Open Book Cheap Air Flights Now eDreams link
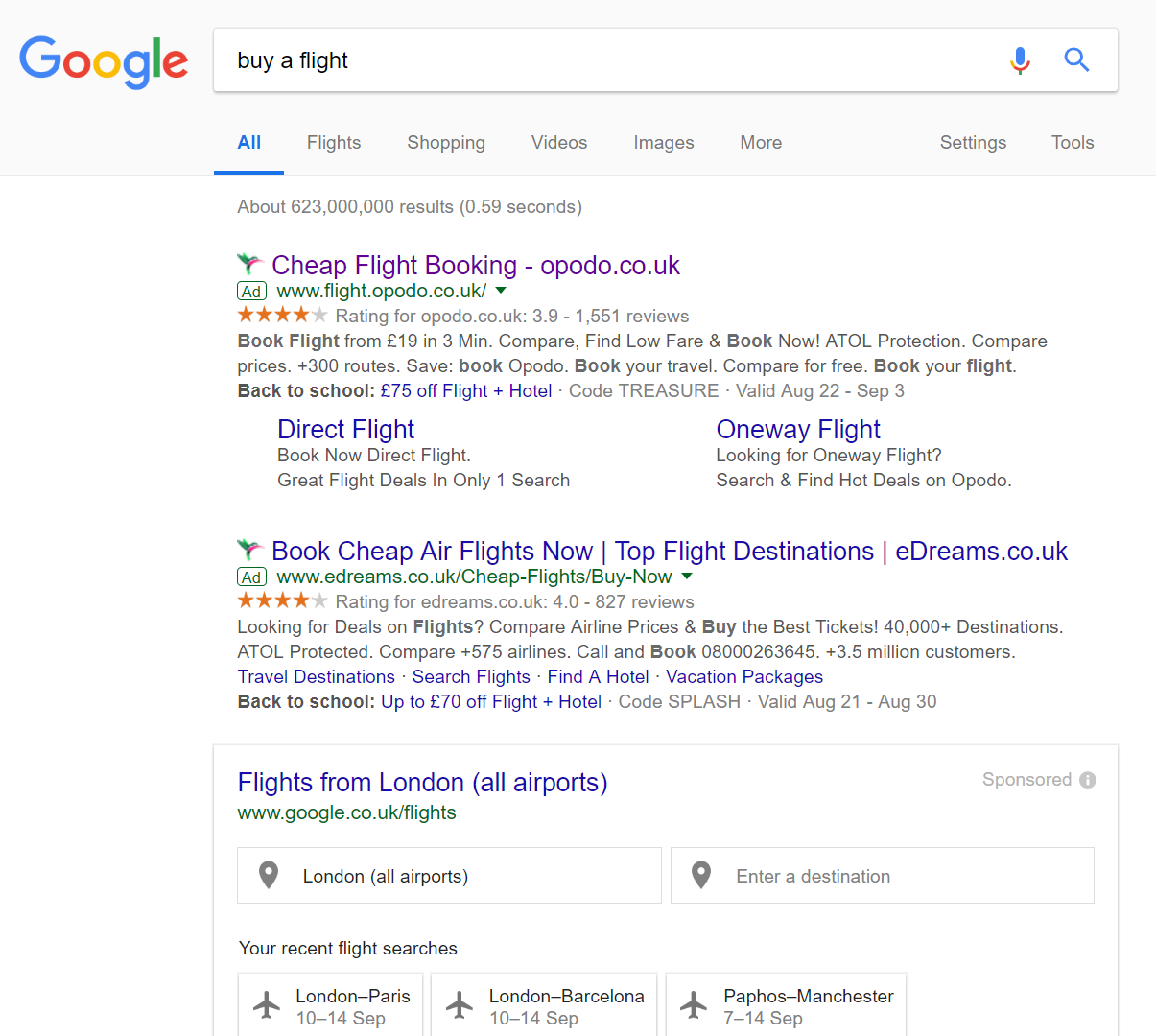The image size is (1156, 1036). point(670,552)
